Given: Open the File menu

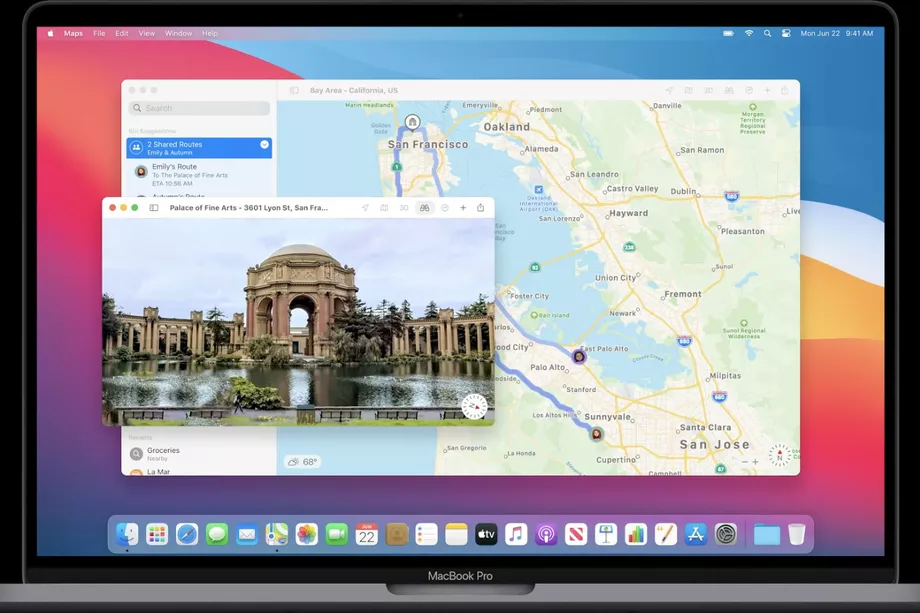Looking at the screenshot, I should [99, 33].
